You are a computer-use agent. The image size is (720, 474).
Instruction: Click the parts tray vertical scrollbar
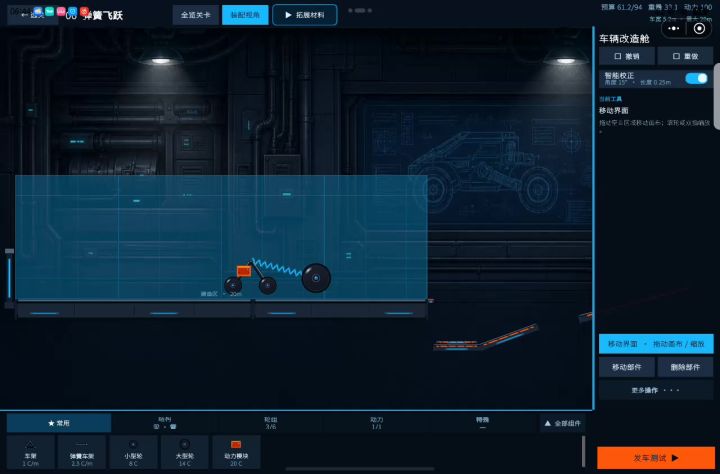[x=583, y=451]
